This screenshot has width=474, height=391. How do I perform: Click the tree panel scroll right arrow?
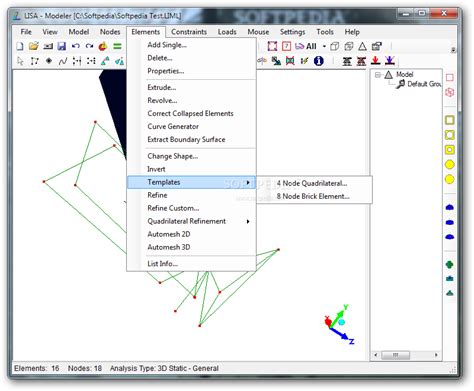click(x=436, y=355)
